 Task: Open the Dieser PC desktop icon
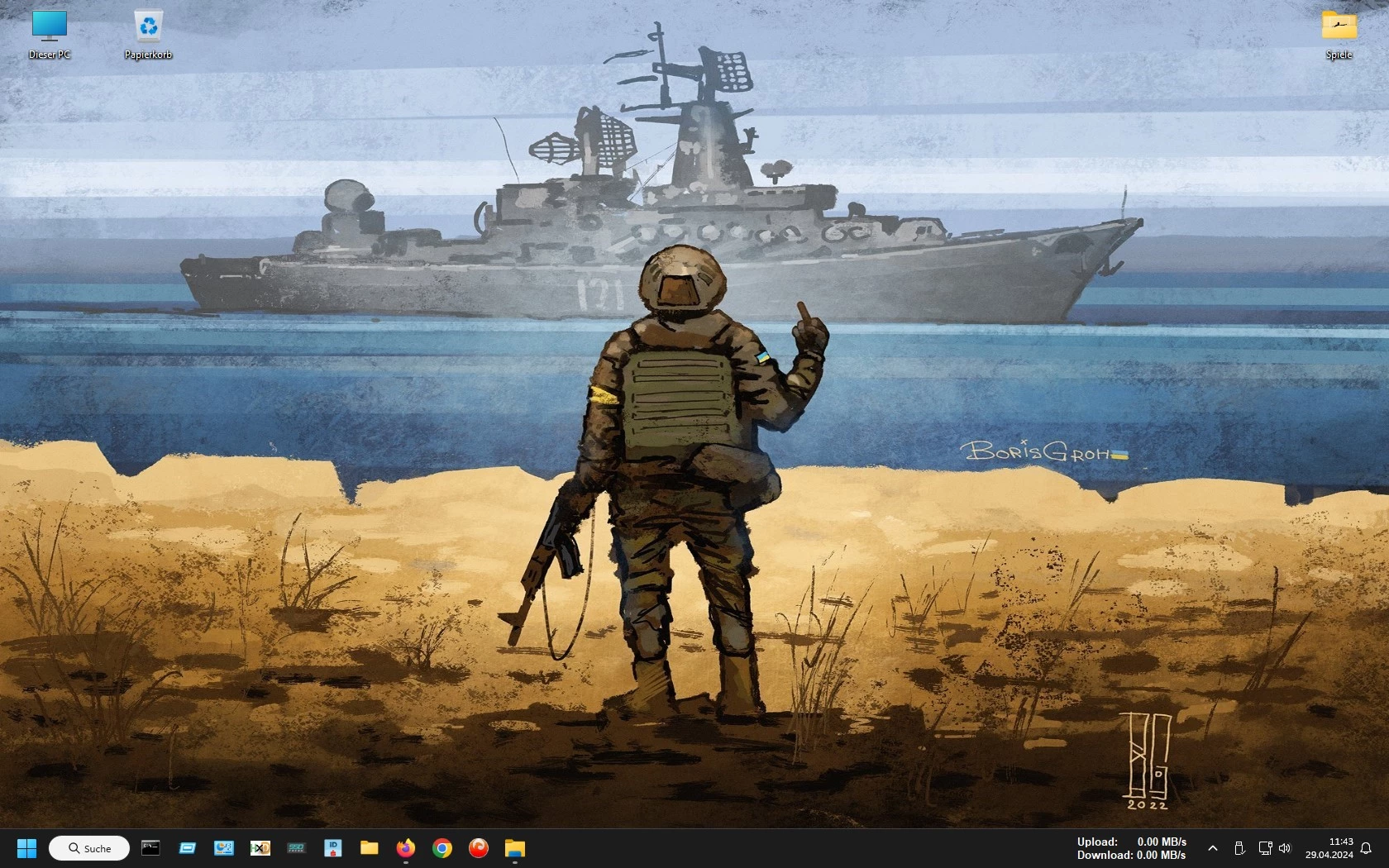point(50,35)
